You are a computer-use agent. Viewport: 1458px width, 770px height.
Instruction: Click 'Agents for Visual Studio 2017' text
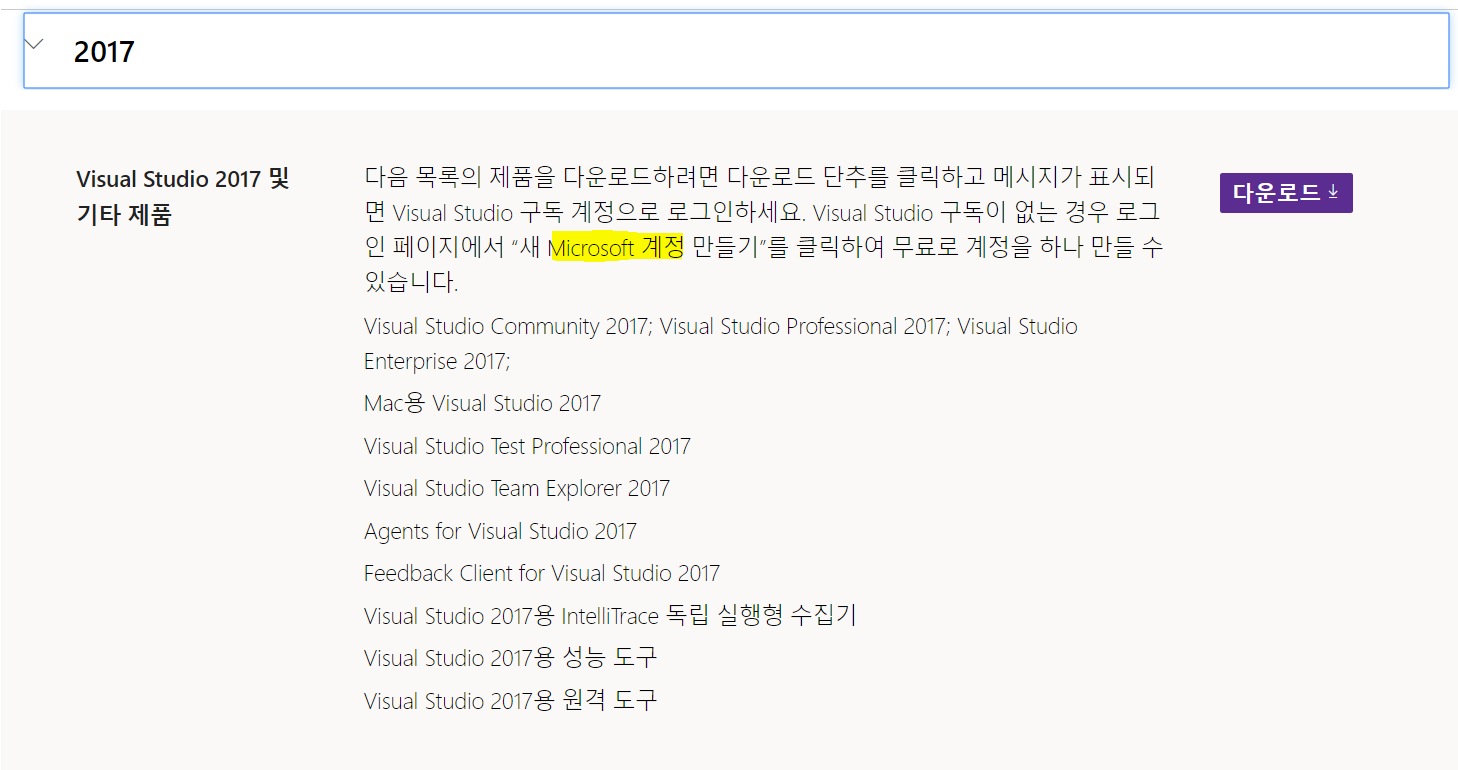pyautogui.click(x=500, y=531)
